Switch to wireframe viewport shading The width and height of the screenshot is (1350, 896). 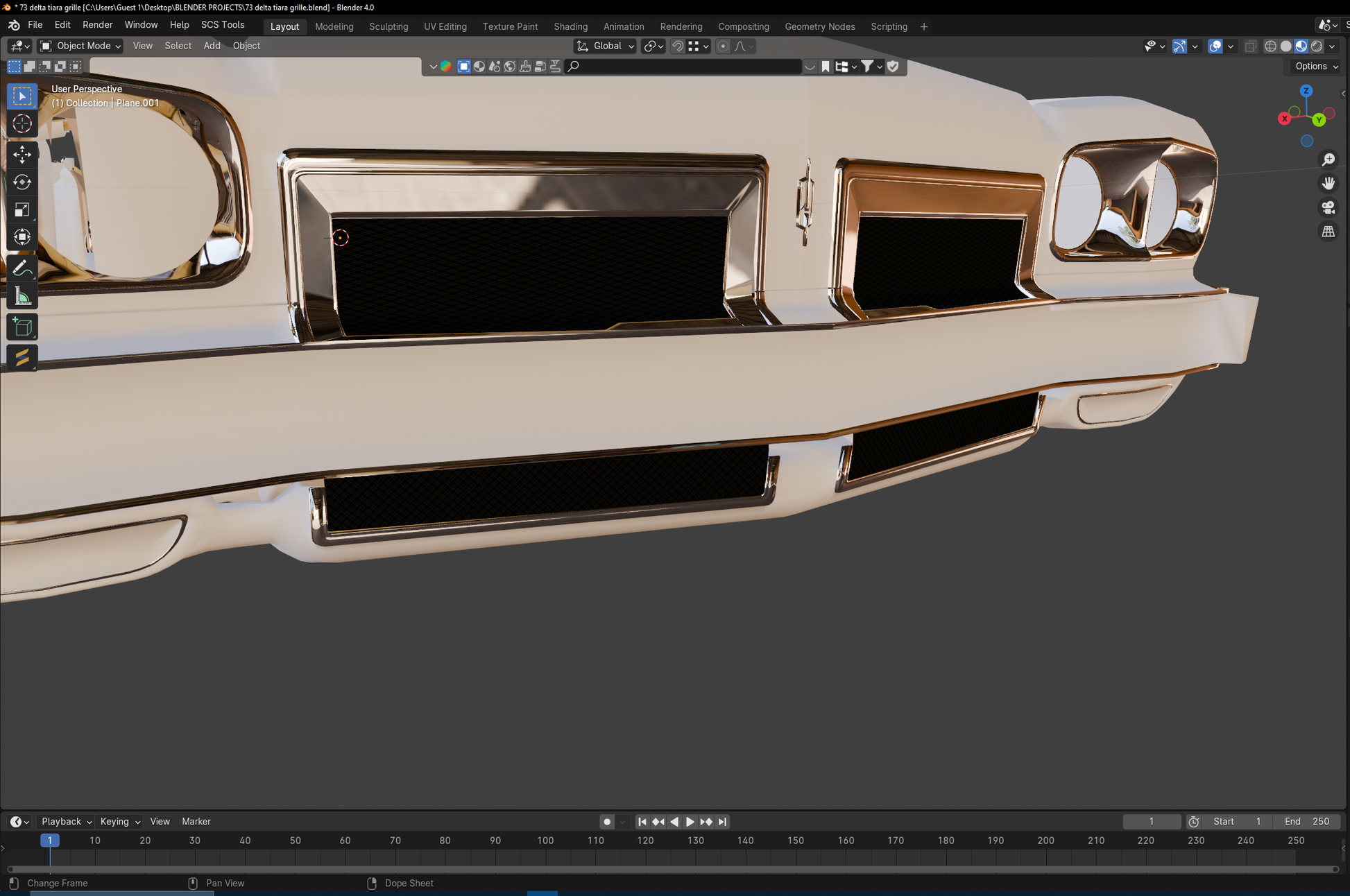(1270, 46)
